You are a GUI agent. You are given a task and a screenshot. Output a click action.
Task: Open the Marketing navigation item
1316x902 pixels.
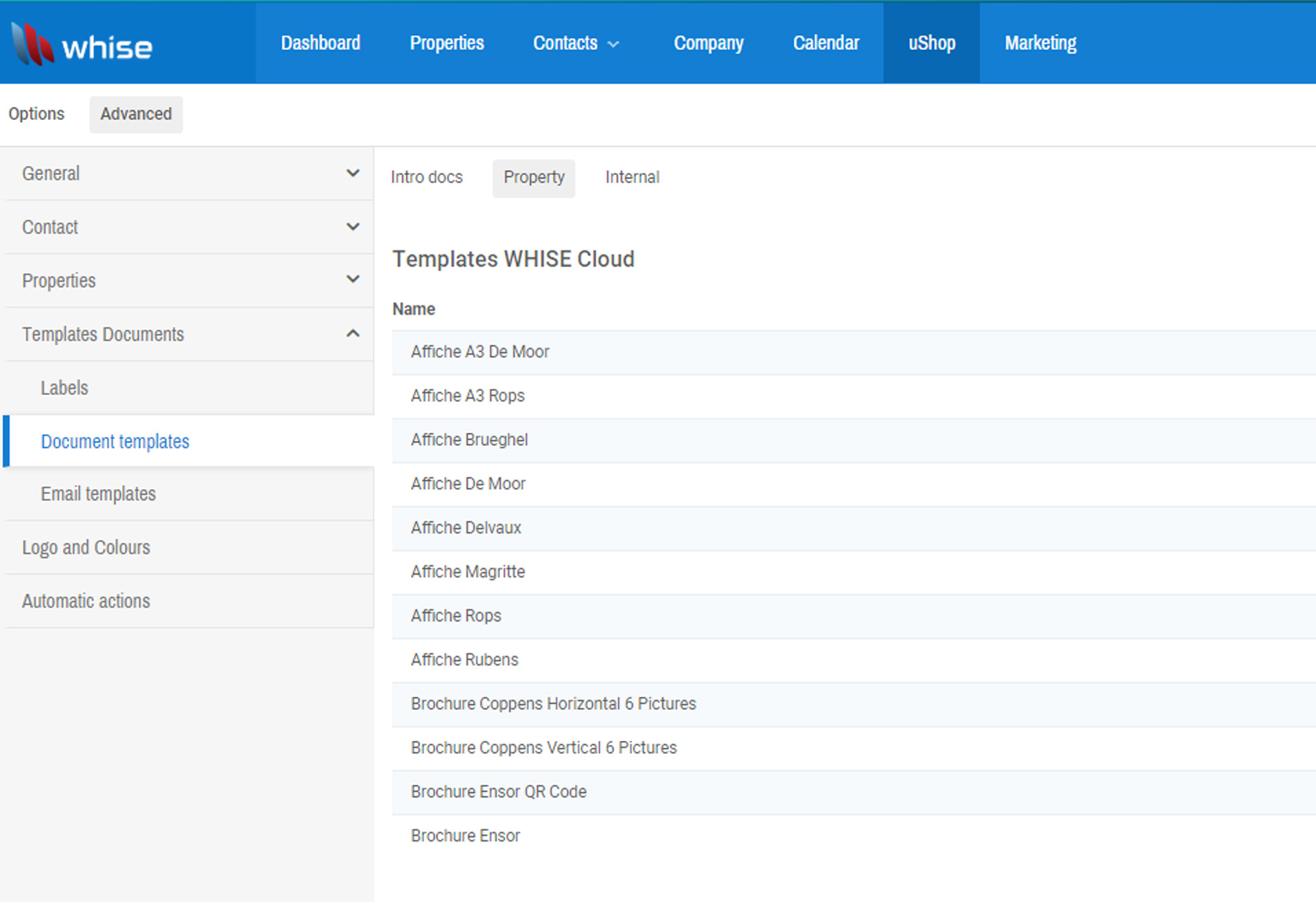(x=1040, y=43)
